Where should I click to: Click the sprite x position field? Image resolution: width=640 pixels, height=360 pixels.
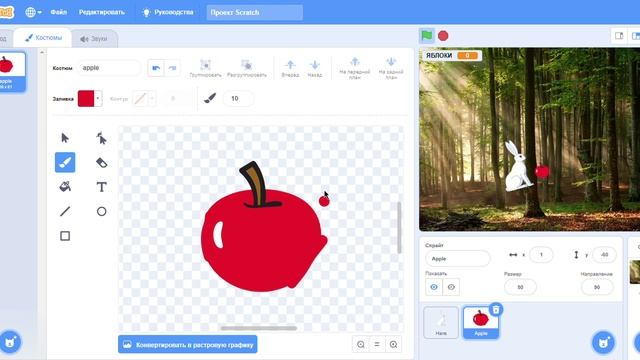pyautogui.click(x=541, y=255)
